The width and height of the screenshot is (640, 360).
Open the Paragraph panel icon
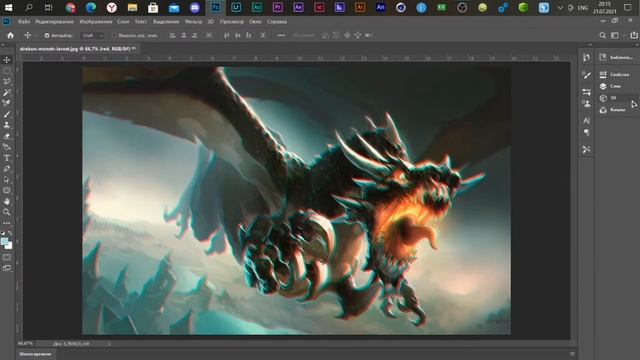(x=587, y=133)
